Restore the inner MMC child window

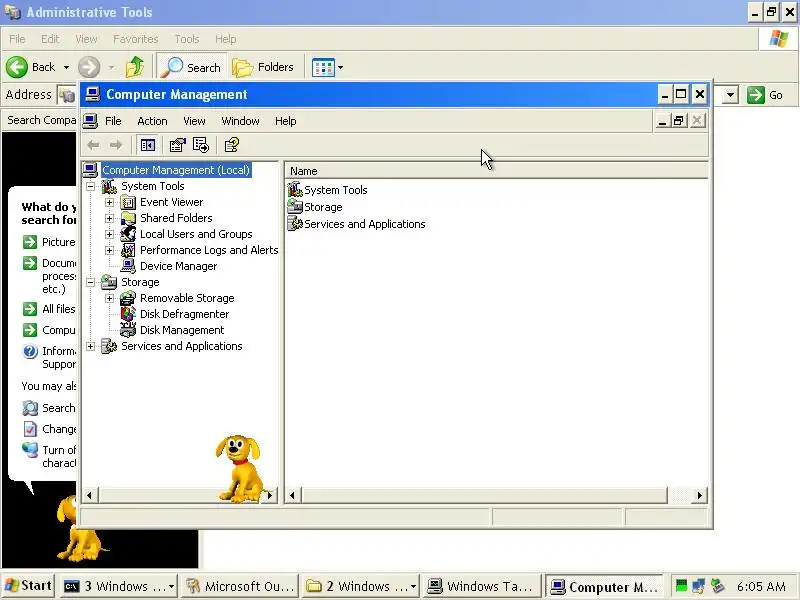click(x=679, y=121)
